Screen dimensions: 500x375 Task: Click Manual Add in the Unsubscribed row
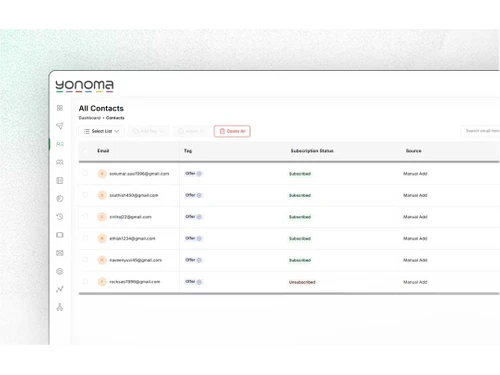coord(415,282)
